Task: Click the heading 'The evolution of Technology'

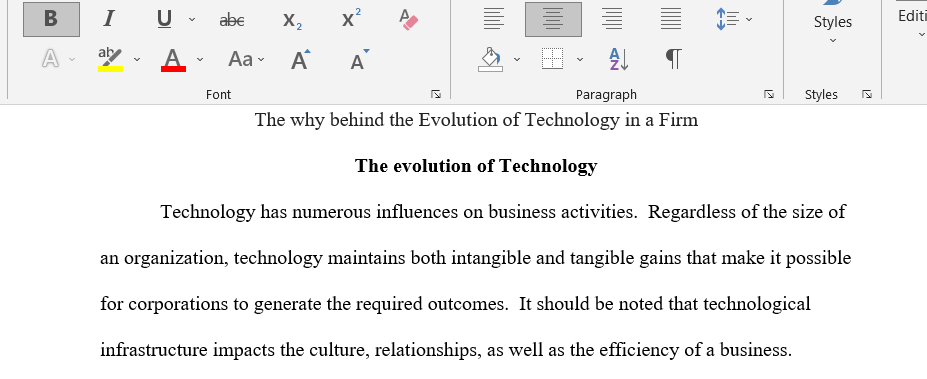Action: click(x=476, y=166)
